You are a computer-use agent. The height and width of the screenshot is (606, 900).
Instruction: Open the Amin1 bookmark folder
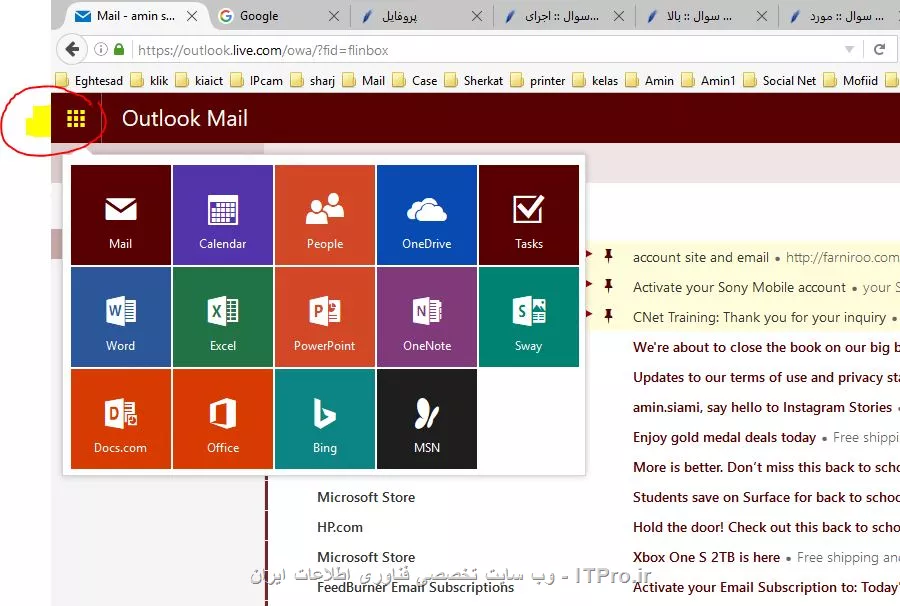pyautogui.click(x=709, y=81)
